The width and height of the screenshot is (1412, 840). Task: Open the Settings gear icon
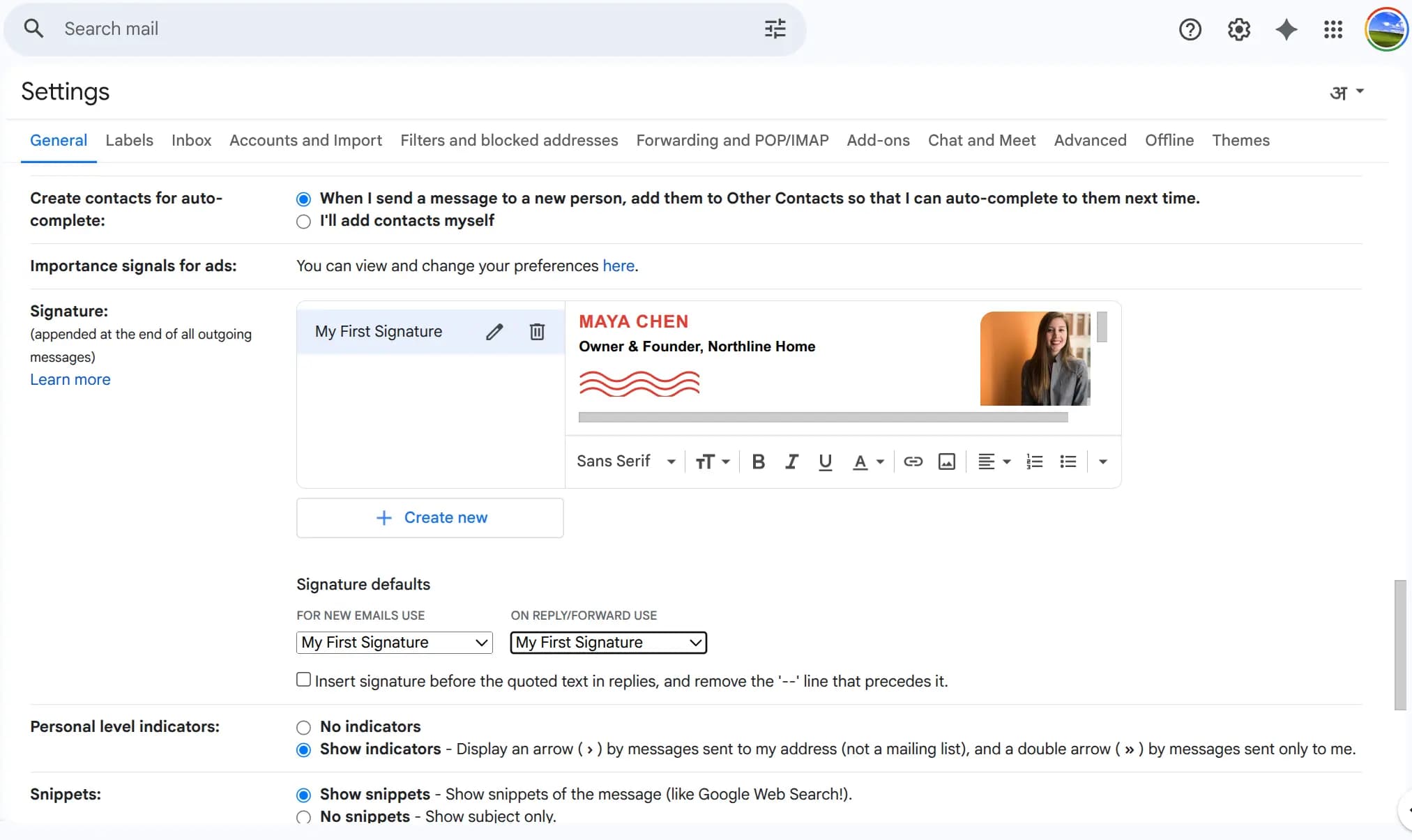pos(1239,29)
